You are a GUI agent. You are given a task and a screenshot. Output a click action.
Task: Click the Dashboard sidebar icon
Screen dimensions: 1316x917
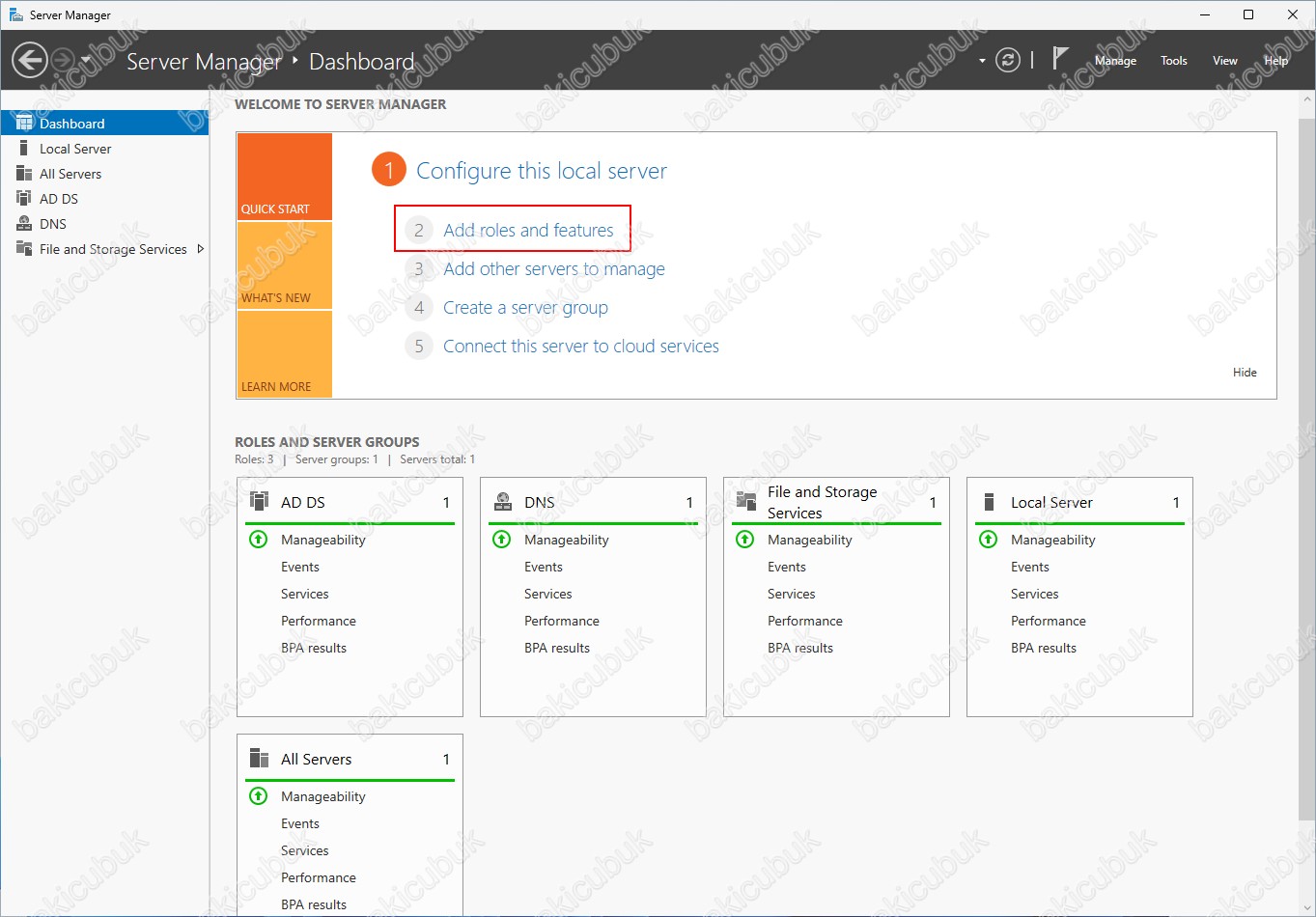(x=24, y=123)
